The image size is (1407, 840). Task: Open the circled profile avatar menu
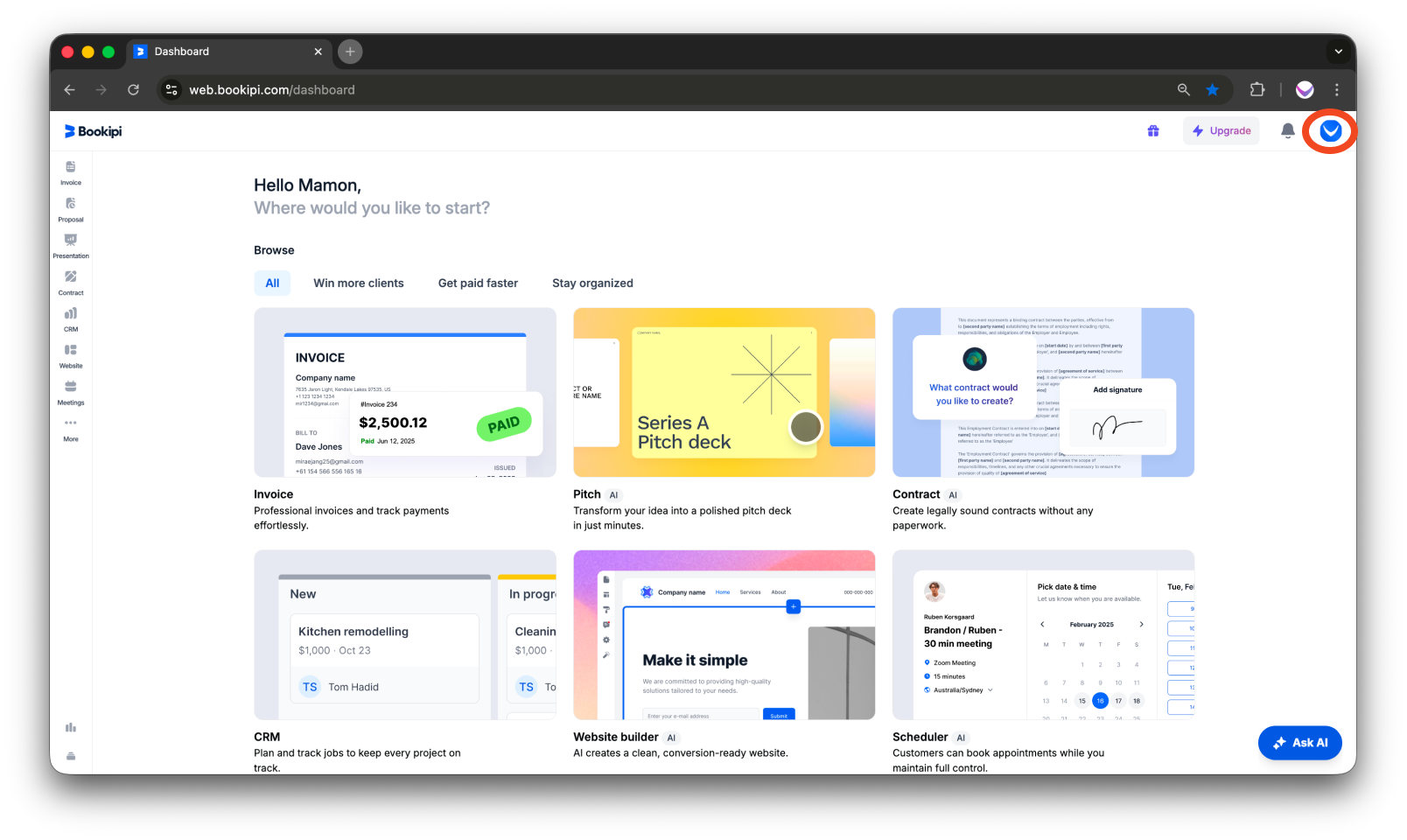[1329, 130]
